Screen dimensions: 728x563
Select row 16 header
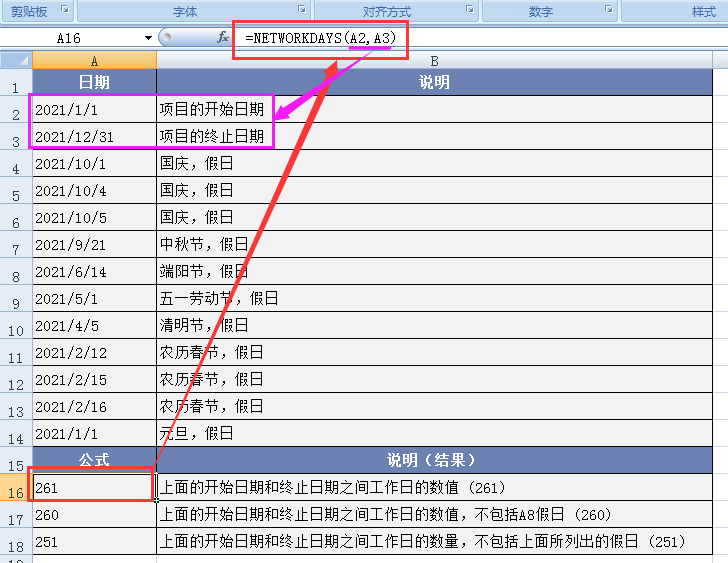click(16, 487)
